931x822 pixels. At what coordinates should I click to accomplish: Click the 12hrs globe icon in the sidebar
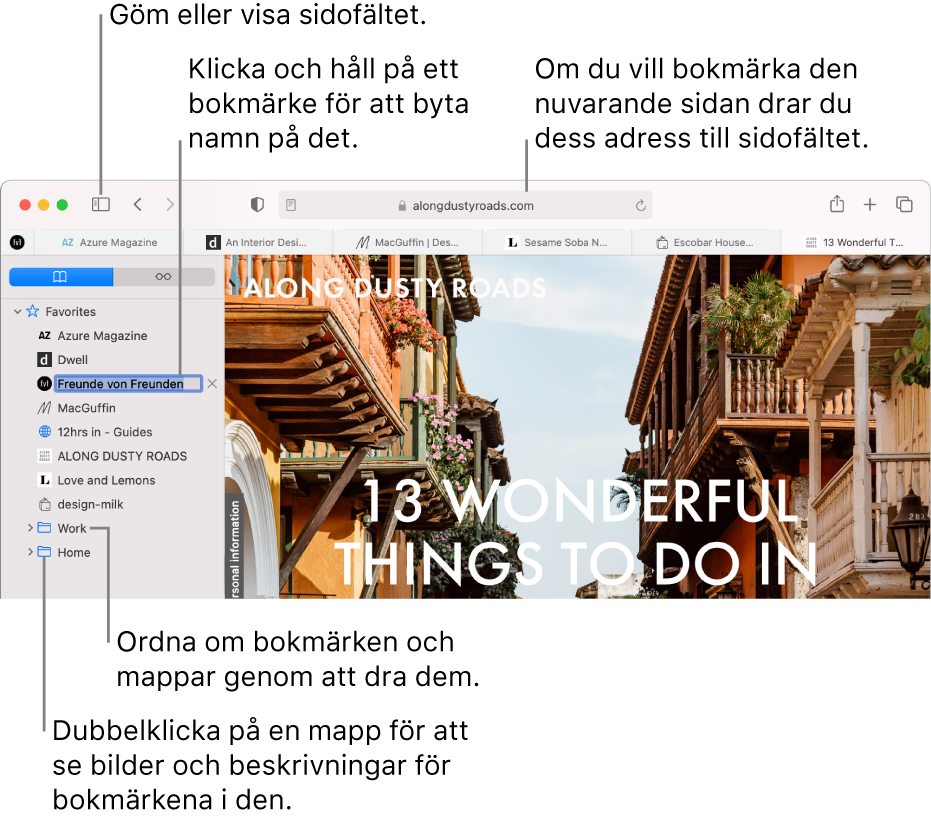45,432
